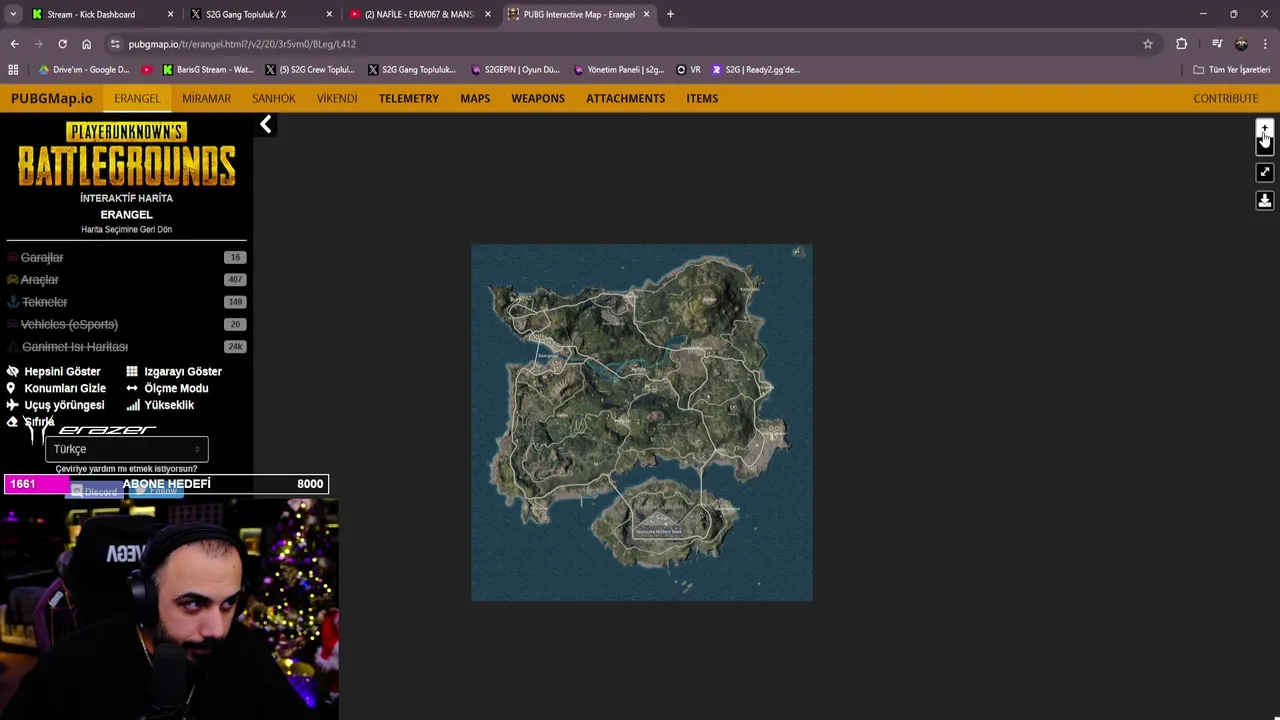Zoom in the map with the plus button
This screenshot has width=1280, height=720.
click(x=1264, y=130)
